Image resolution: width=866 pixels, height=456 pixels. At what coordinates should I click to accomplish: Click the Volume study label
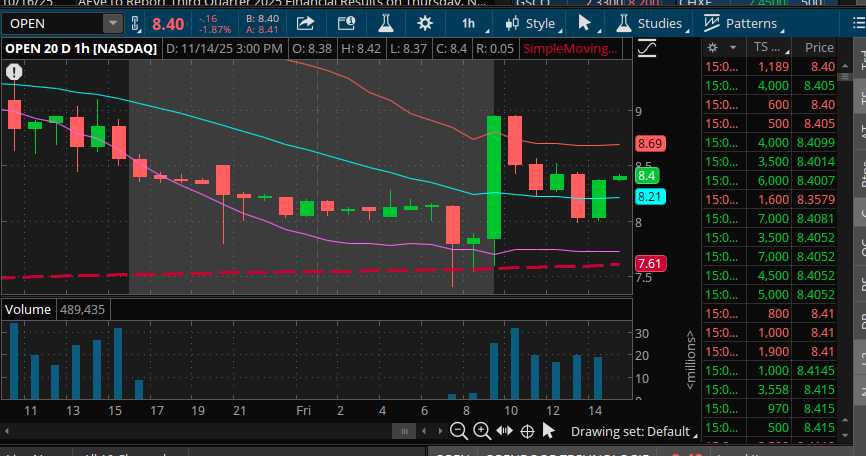point(28,309)
